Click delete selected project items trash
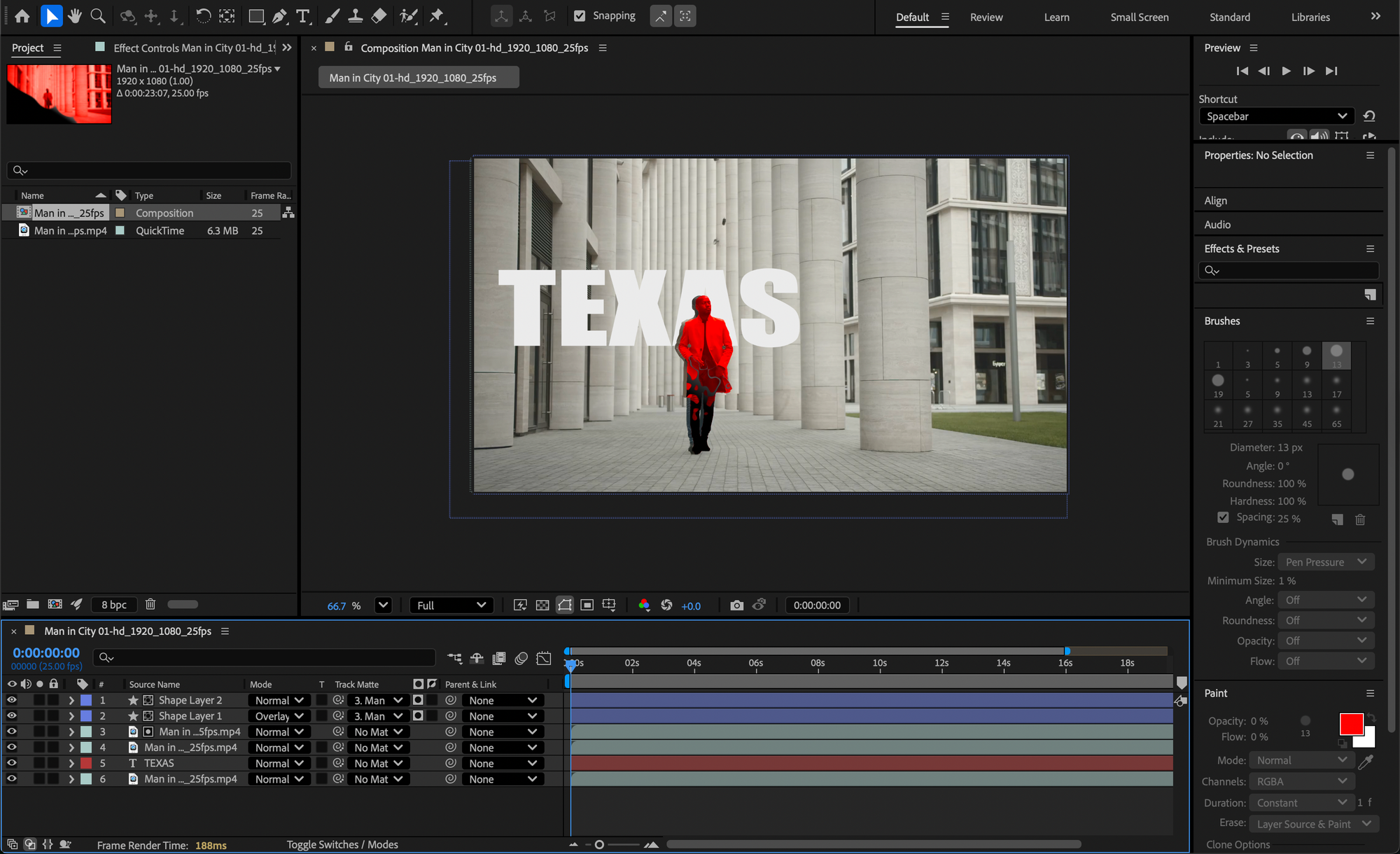 tap(150, 604)
